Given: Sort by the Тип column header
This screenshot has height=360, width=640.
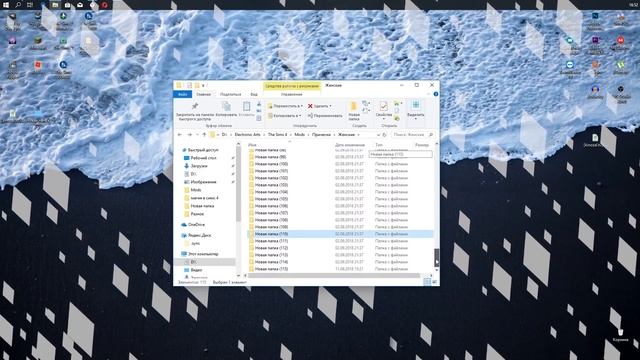Looking at the screenshot, I should click(379, 145).
